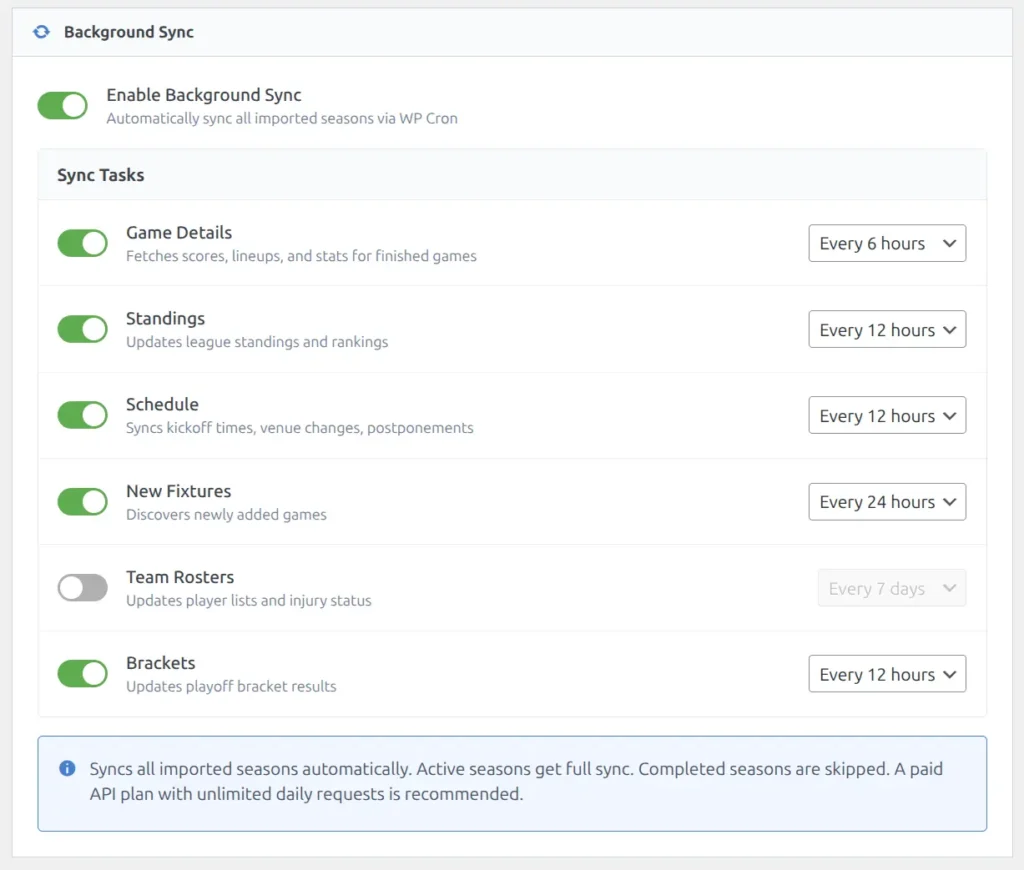Screen dimensions: 1024x870
Task: Click 'Syncs kickoff times, venue changes, postponements'
Action: tap(300, 428)
